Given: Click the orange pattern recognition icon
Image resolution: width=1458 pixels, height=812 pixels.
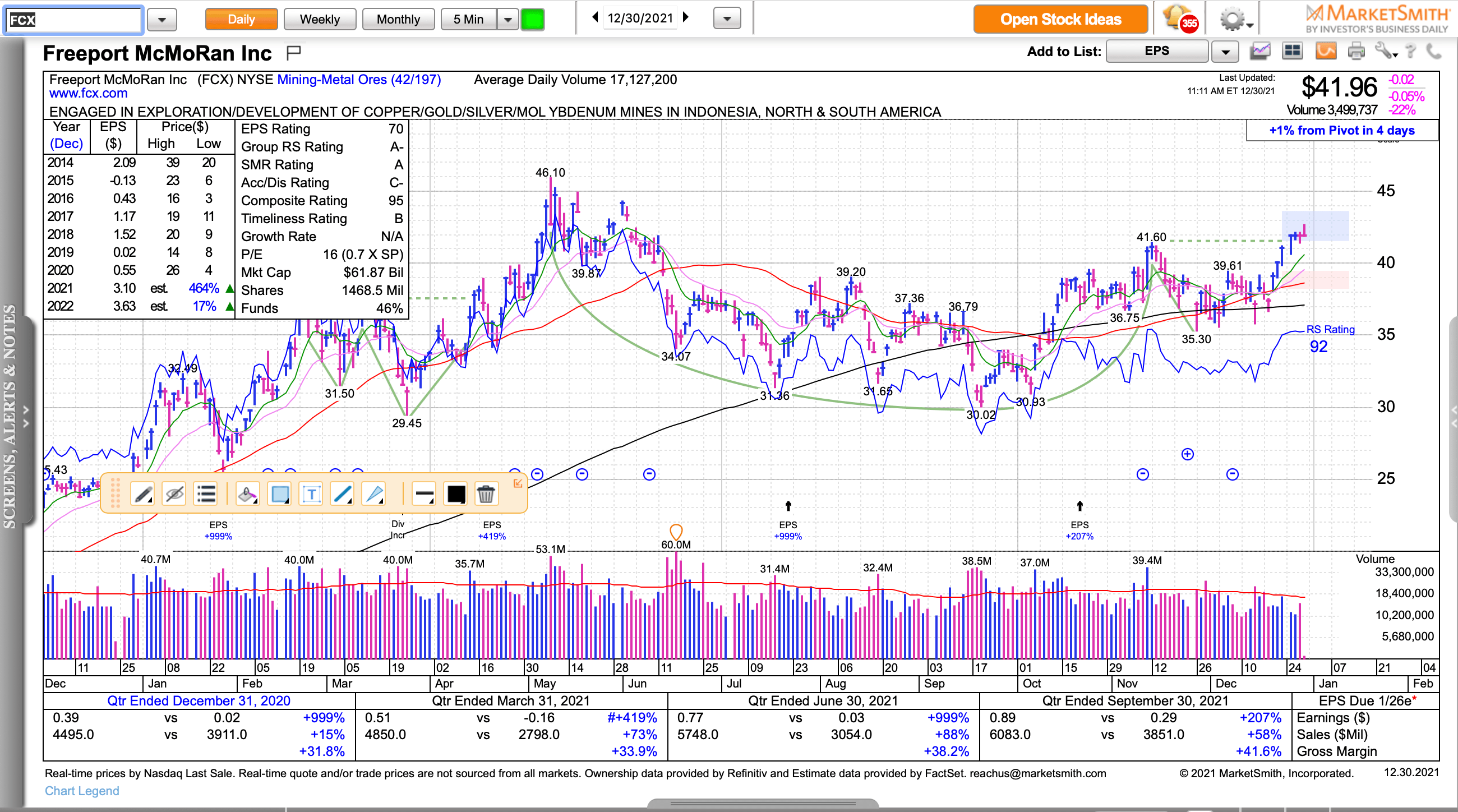Looking at the screenshot, I should point(1326,52).
